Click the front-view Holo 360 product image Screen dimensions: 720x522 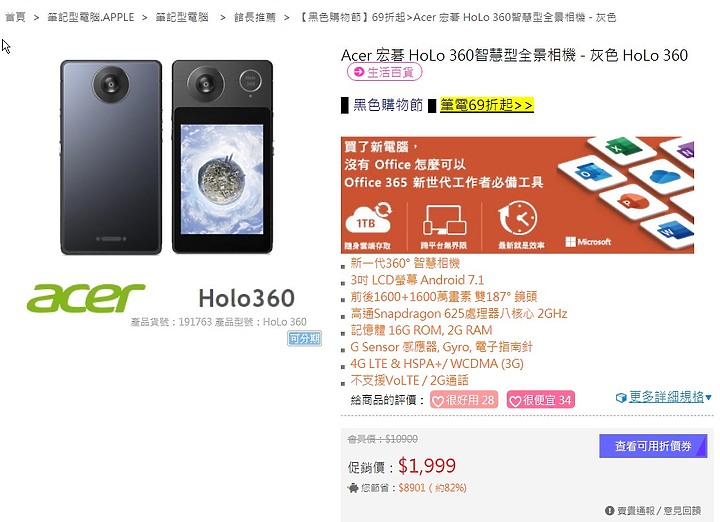pyautogui.click(x=222, y=157)
